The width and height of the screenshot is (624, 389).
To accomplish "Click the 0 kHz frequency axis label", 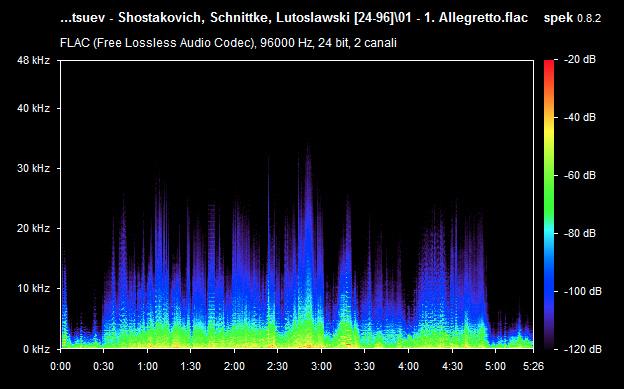I will tap(37, 349).
